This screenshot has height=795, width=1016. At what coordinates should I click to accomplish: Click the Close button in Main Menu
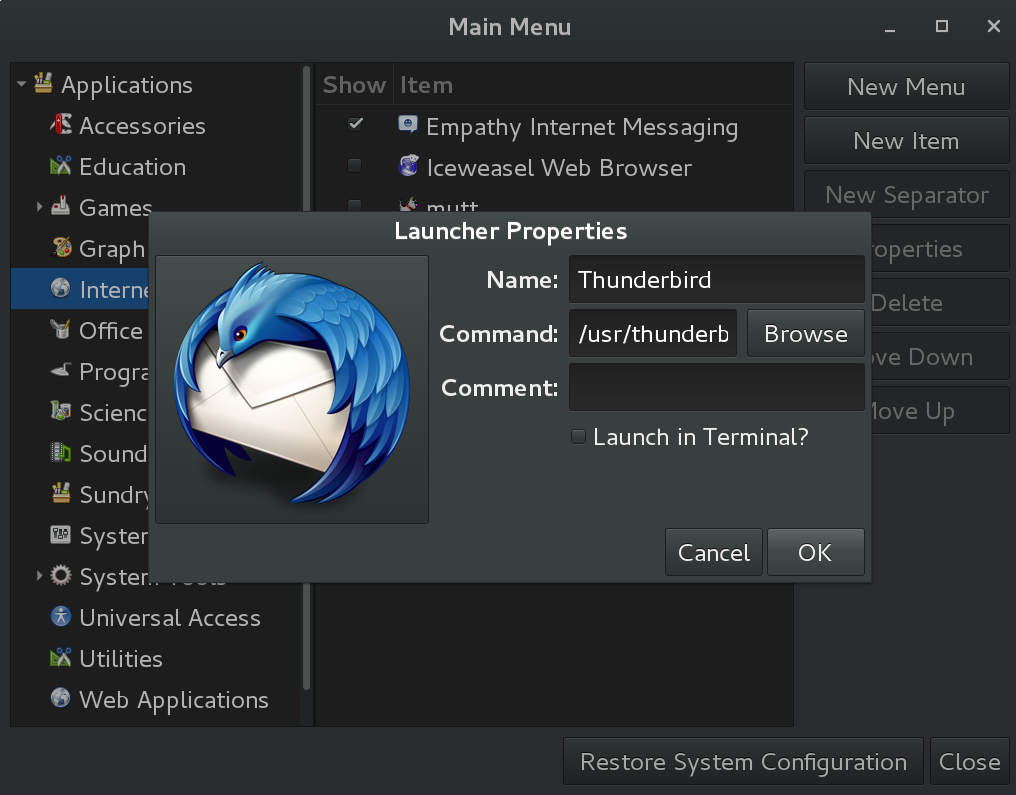969,761
